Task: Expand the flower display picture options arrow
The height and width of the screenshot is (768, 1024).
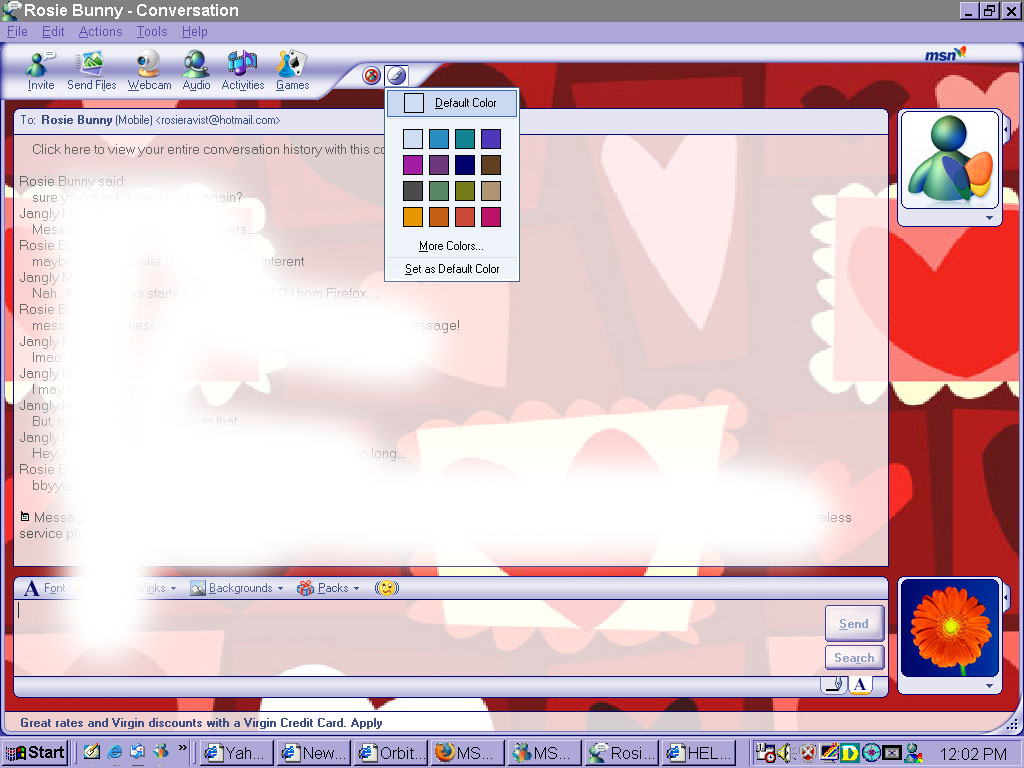Action: 989,686
